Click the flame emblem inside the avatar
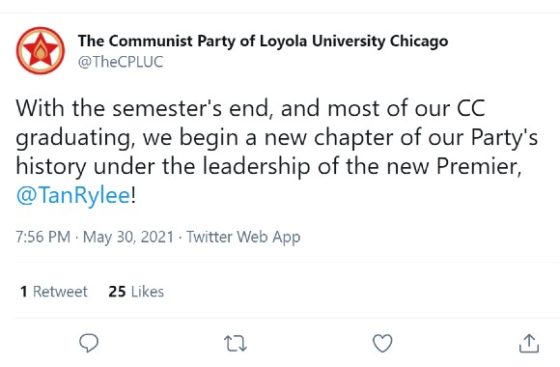 (x=40, y=52)
